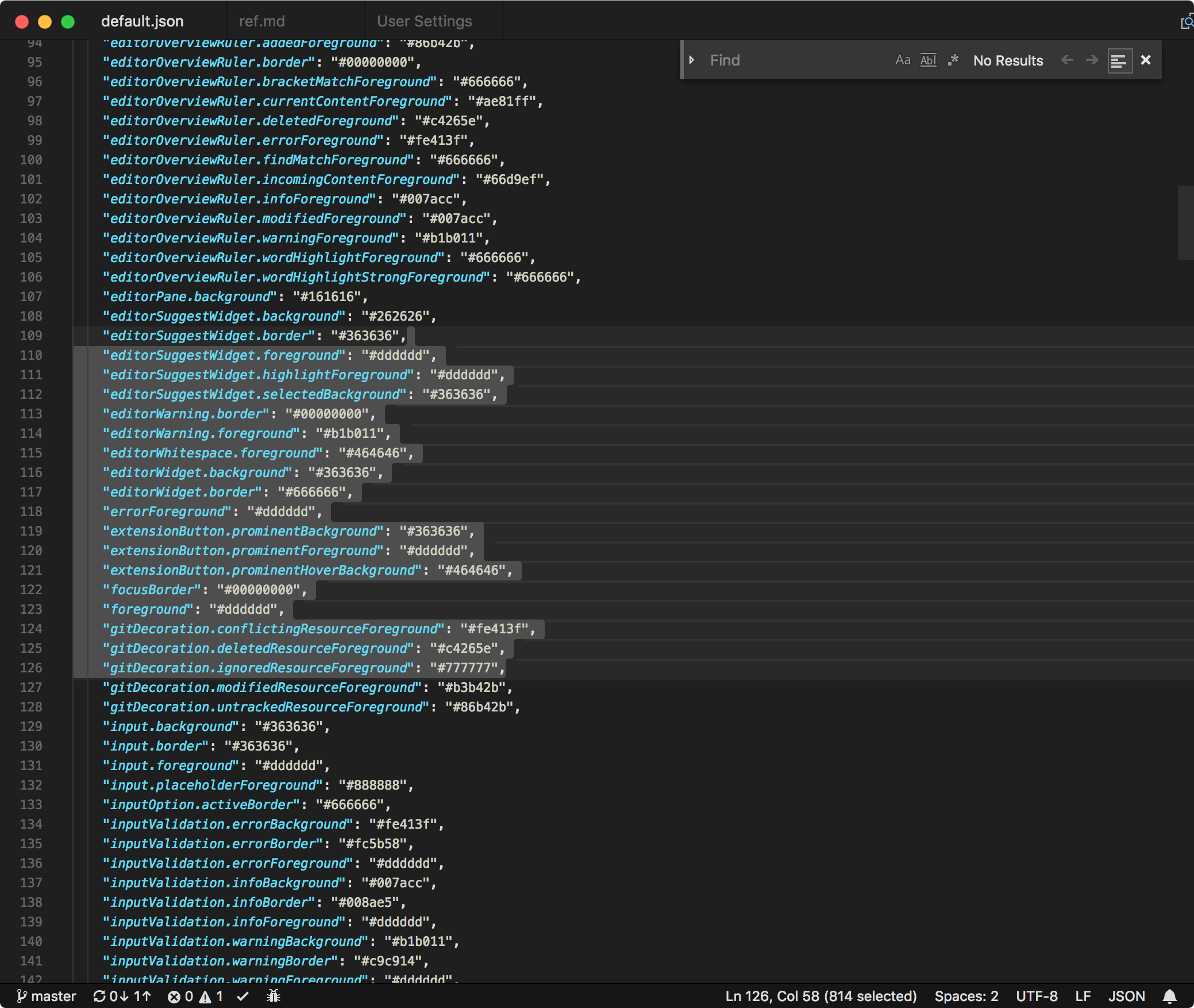Click Spaces: 2 to change indentation
Viewport: 1194px width, 1008px height.
966,996
